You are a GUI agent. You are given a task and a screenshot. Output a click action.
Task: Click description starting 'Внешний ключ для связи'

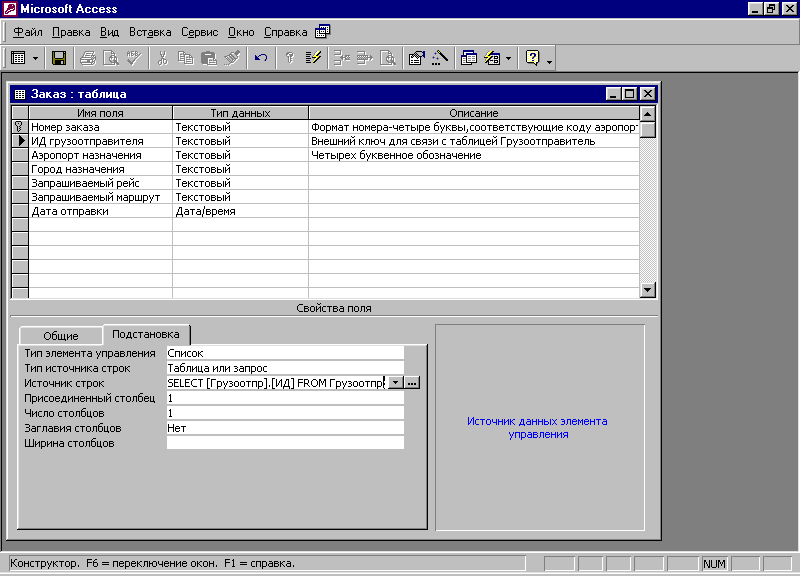click(x=453, y=141)
